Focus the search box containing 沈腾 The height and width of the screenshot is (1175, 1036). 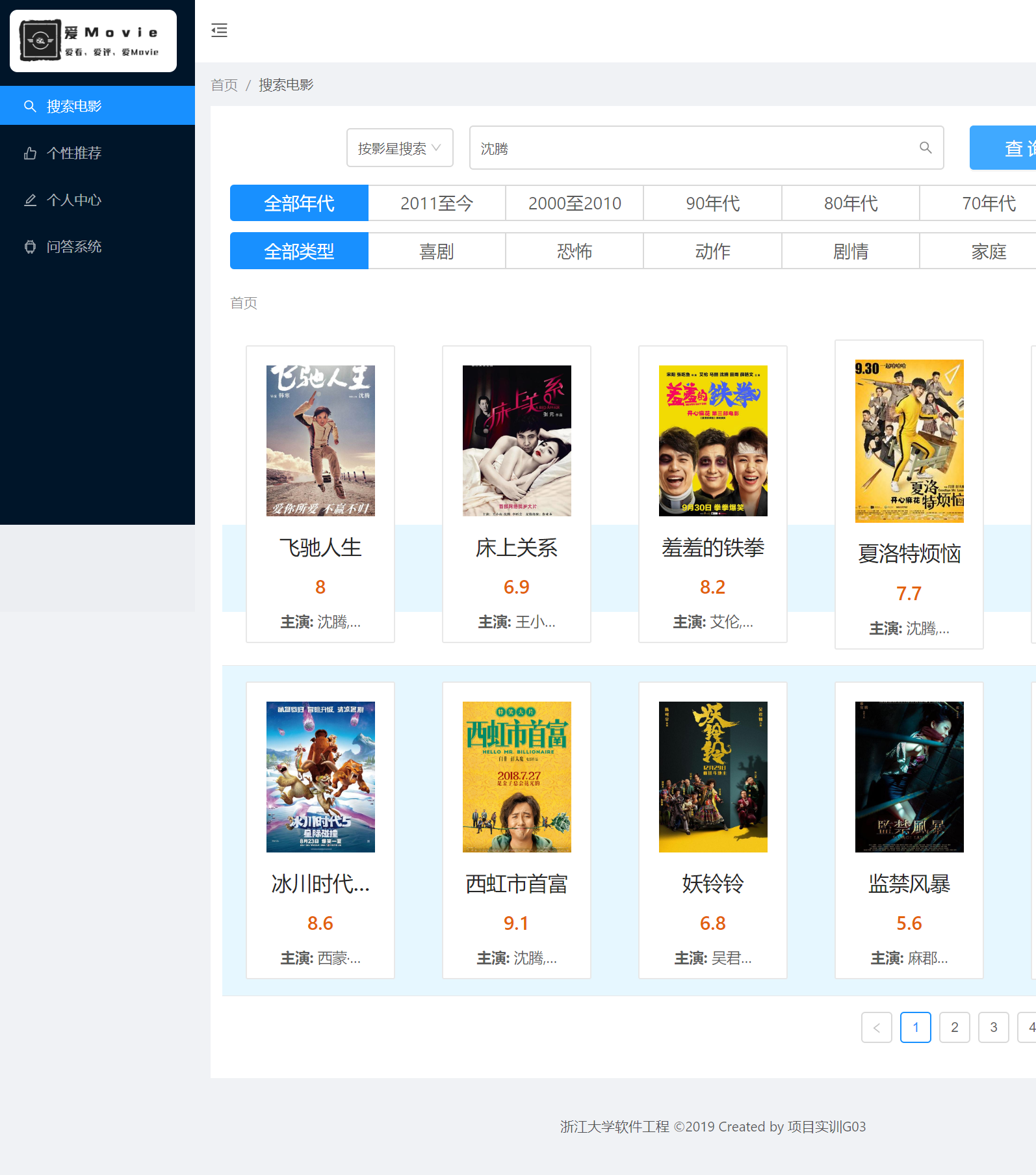coord(706,148)
